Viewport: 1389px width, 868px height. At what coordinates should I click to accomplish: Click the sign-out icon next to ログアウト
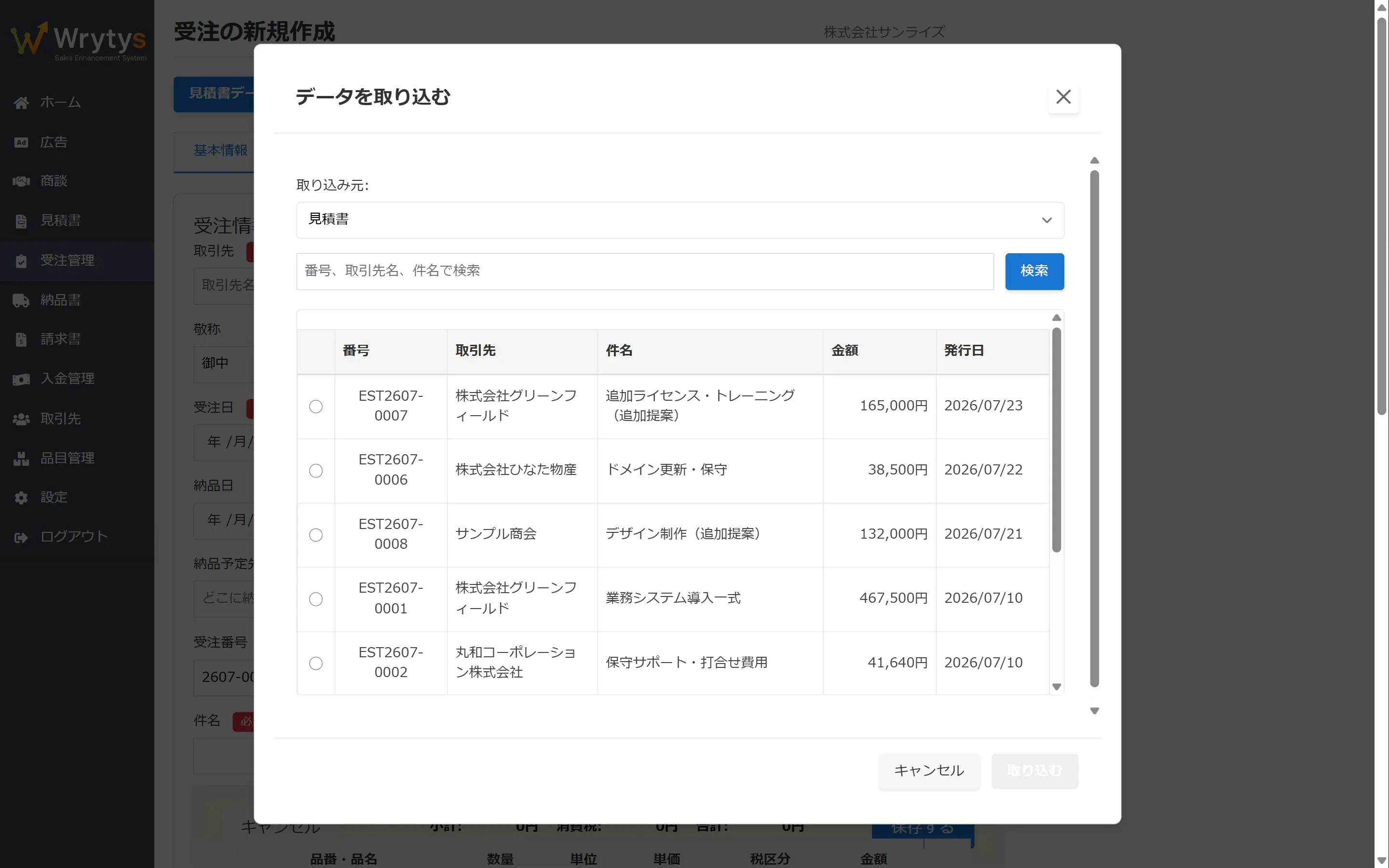pos(21,537)
